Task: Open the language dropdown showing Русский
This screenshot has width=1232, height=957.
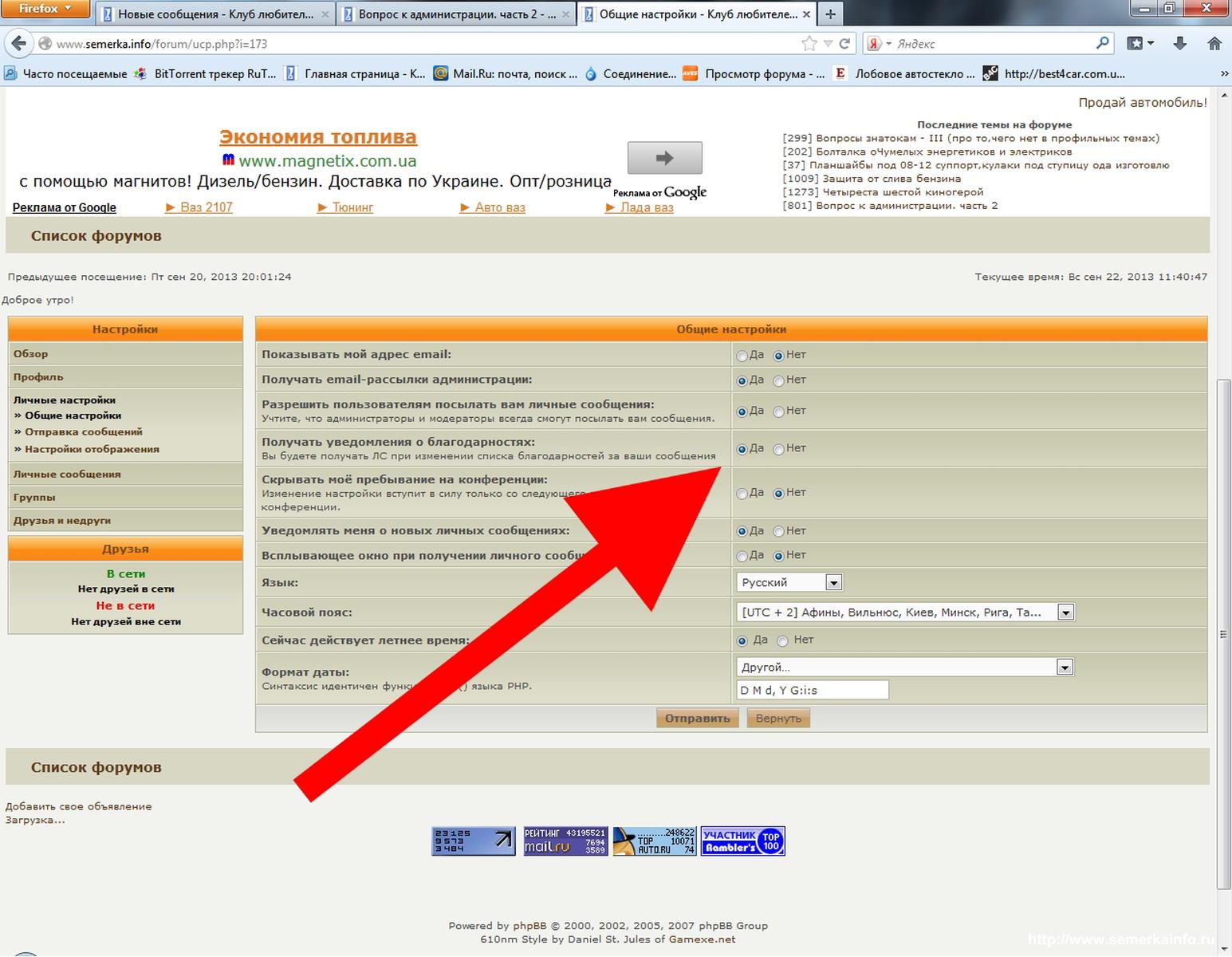Action: tap(833, 583)
